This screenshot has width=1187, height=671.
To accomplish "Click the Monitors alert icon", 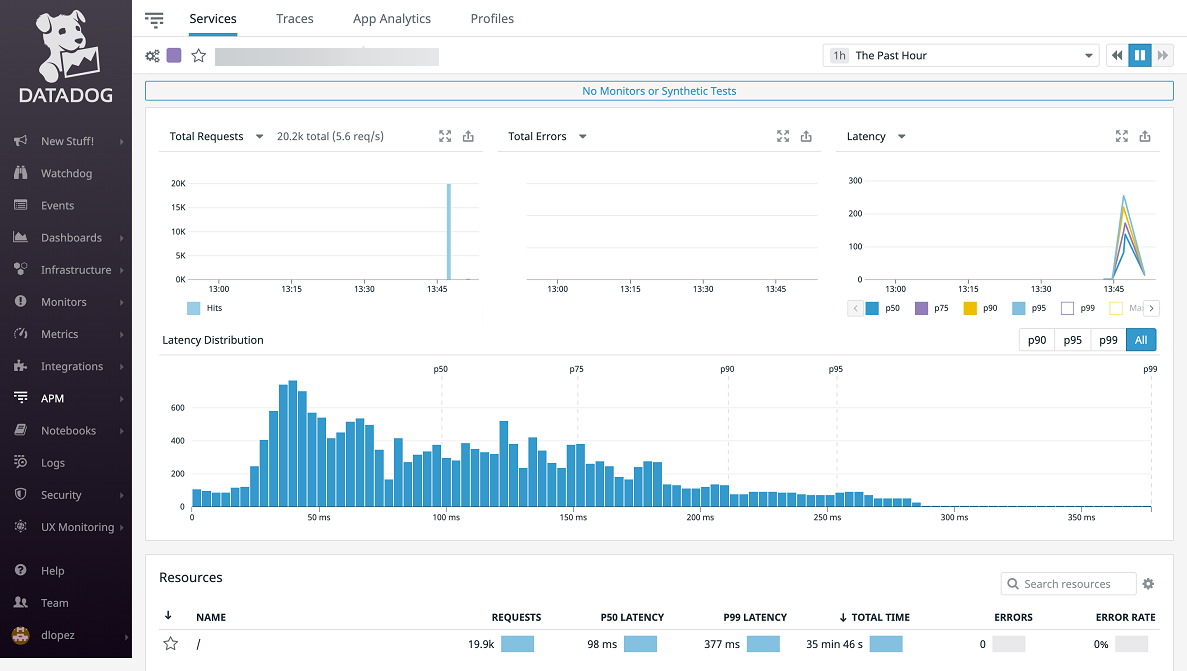I will coord(20,301).
